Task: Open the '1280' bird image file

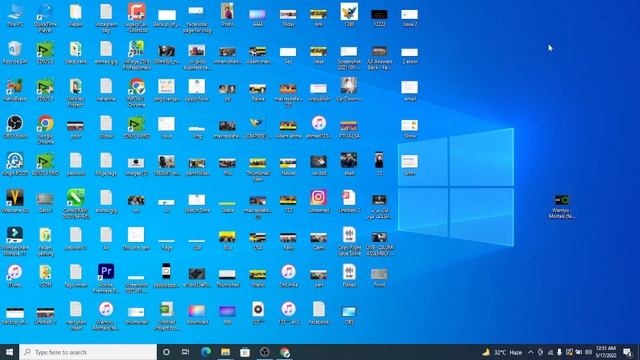Action: pyautogui.click(x=349, y=15)
